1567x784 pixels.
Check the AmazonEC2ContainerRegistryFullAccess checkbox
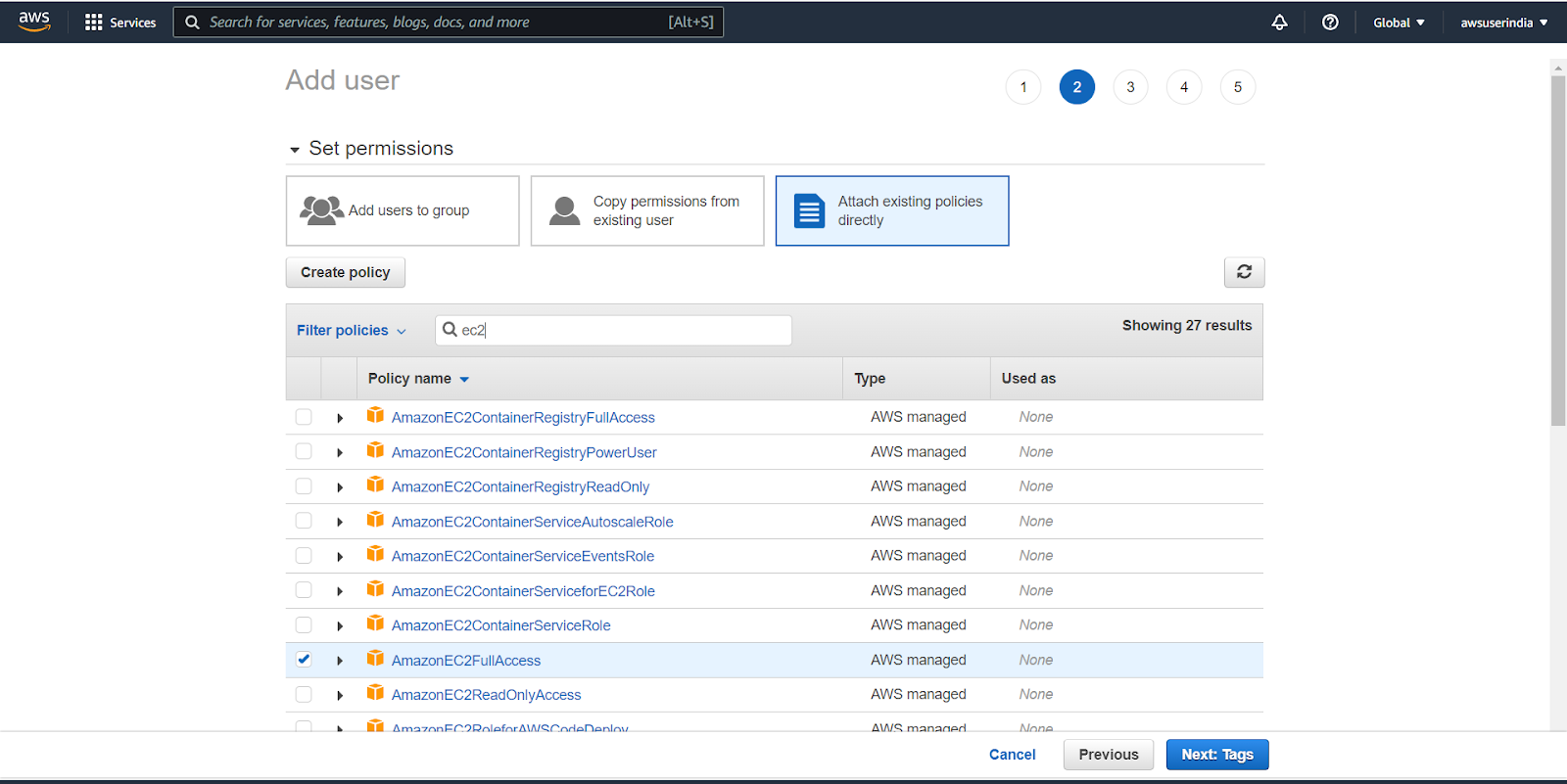304,417
